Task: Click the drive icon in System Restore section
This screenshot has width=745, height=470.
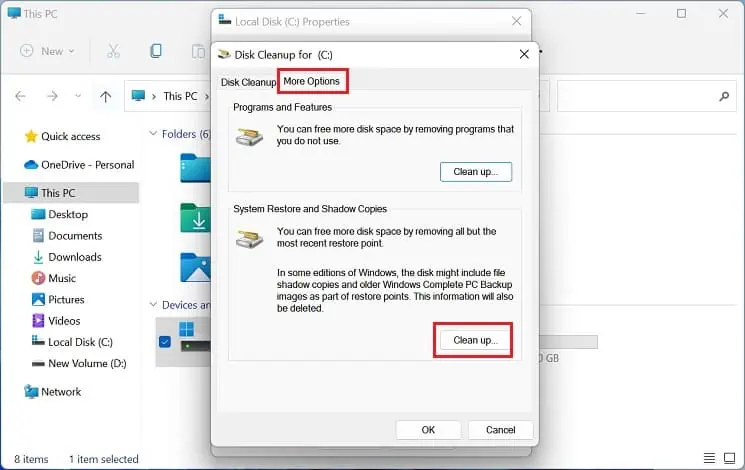Action: pos(249,239)
